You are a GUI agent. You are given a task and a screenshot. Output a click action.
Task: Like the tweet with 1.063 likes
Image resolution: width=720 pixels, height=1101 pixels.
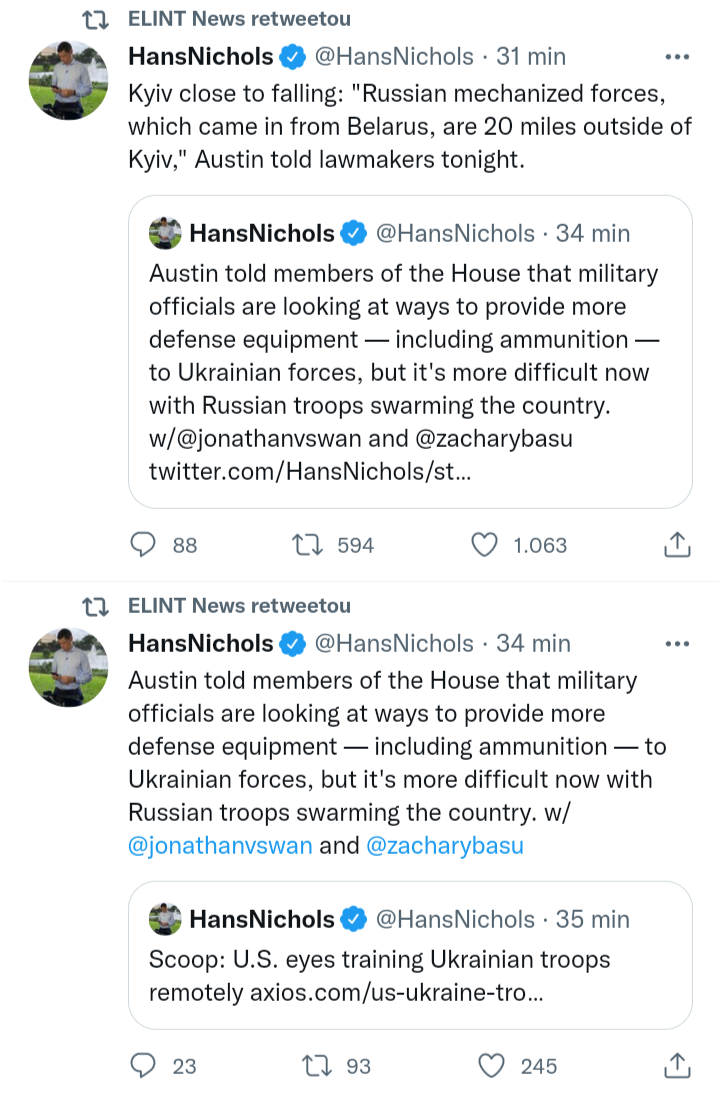[x=485, y=545]
